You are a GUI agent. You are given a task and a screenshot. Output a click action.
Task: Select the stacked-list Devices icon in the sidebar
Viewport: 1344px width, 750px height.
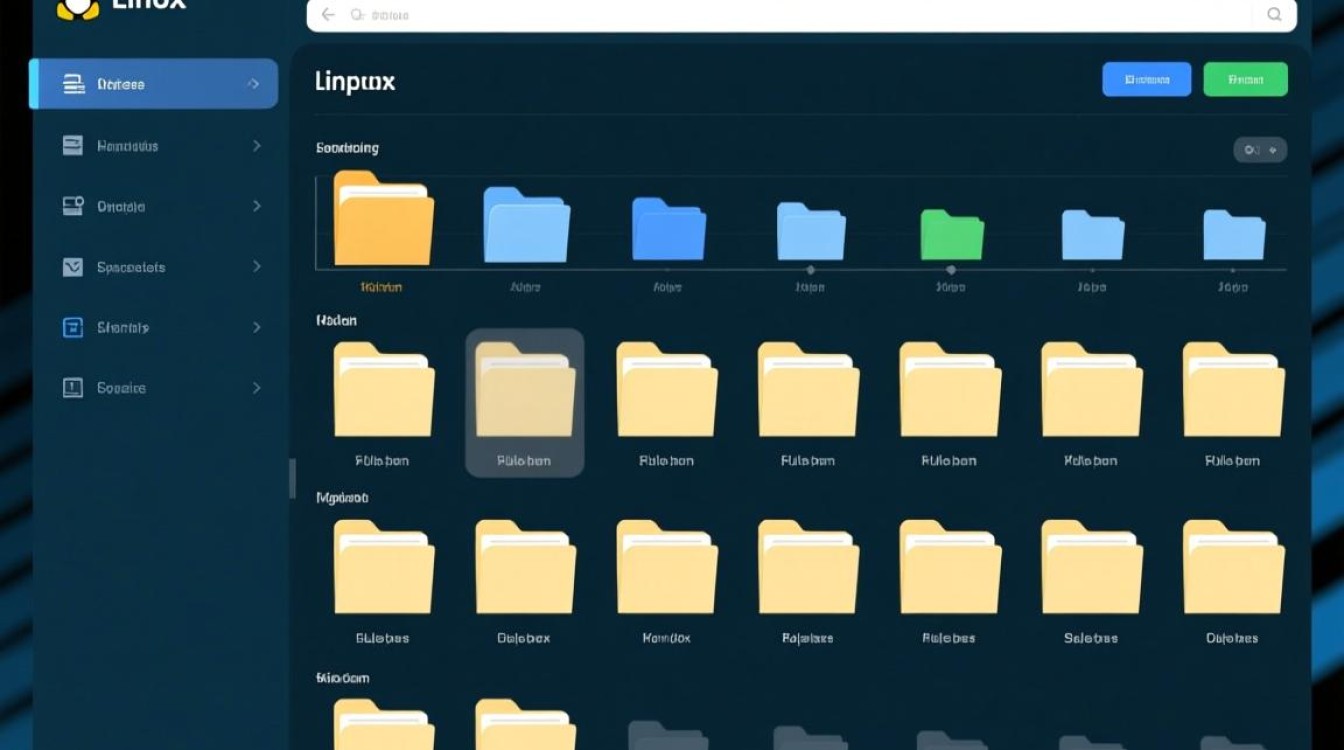click(x=72, y=83)
